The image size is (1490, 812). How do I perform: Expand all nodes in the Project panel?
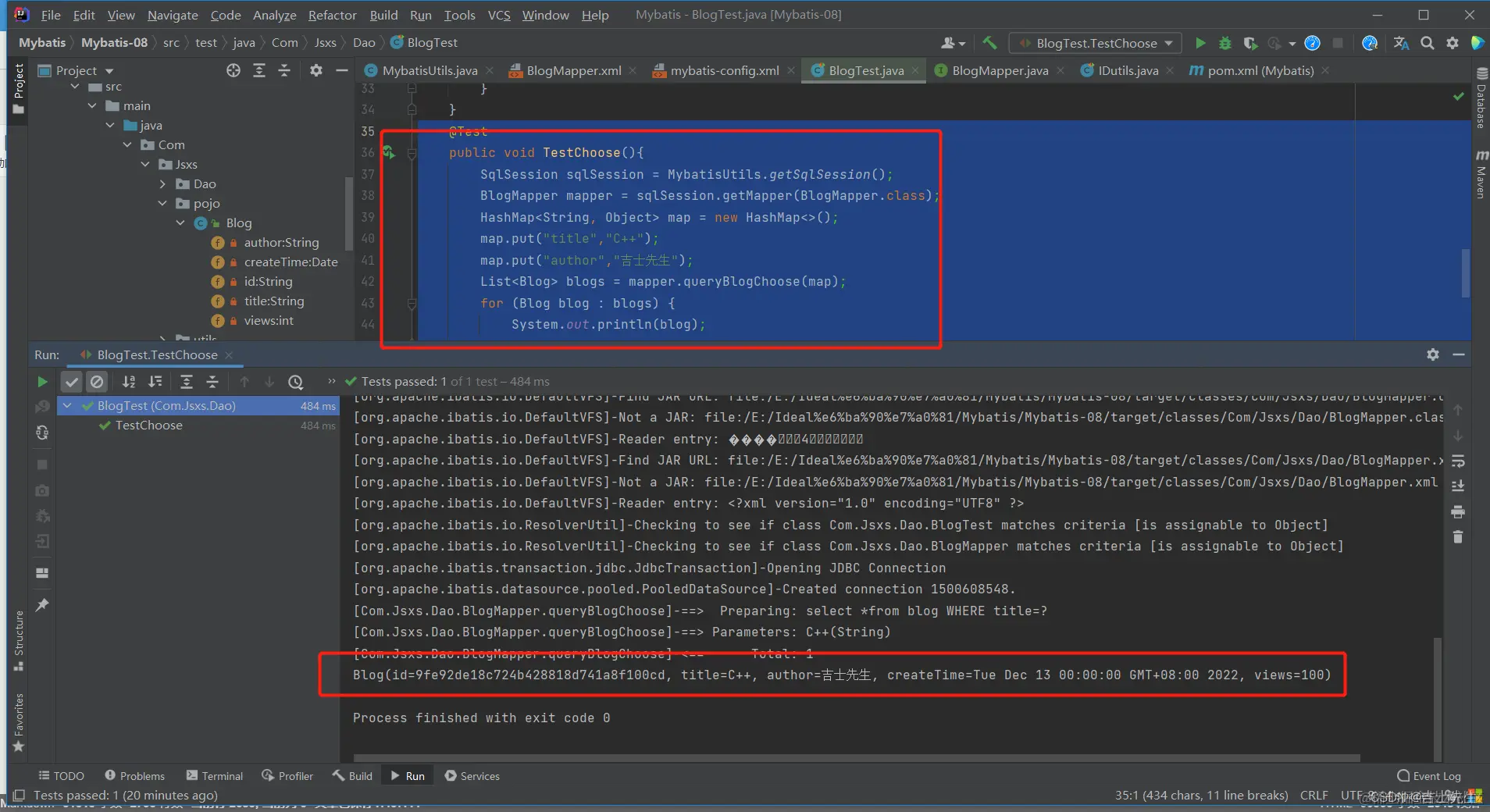point(259,70)
